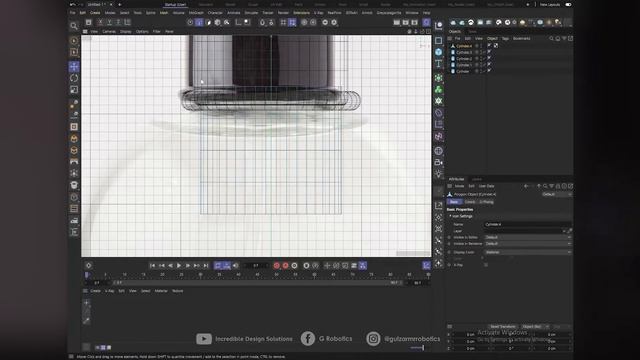
Task: Enable the X-Ray checkbox
Action: (486, 265)
